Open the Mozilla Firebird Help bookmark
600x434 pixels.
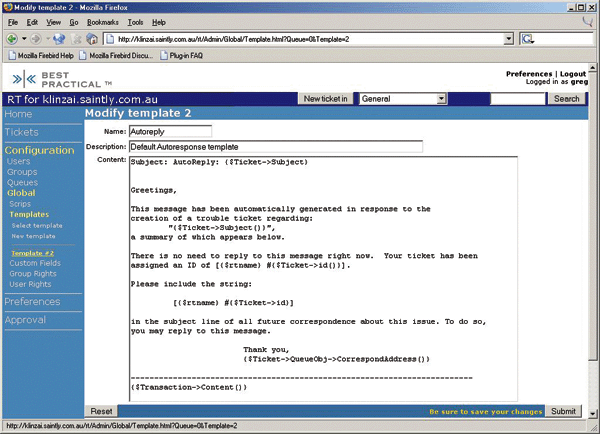pyautogui.click(x=44, y=55)
